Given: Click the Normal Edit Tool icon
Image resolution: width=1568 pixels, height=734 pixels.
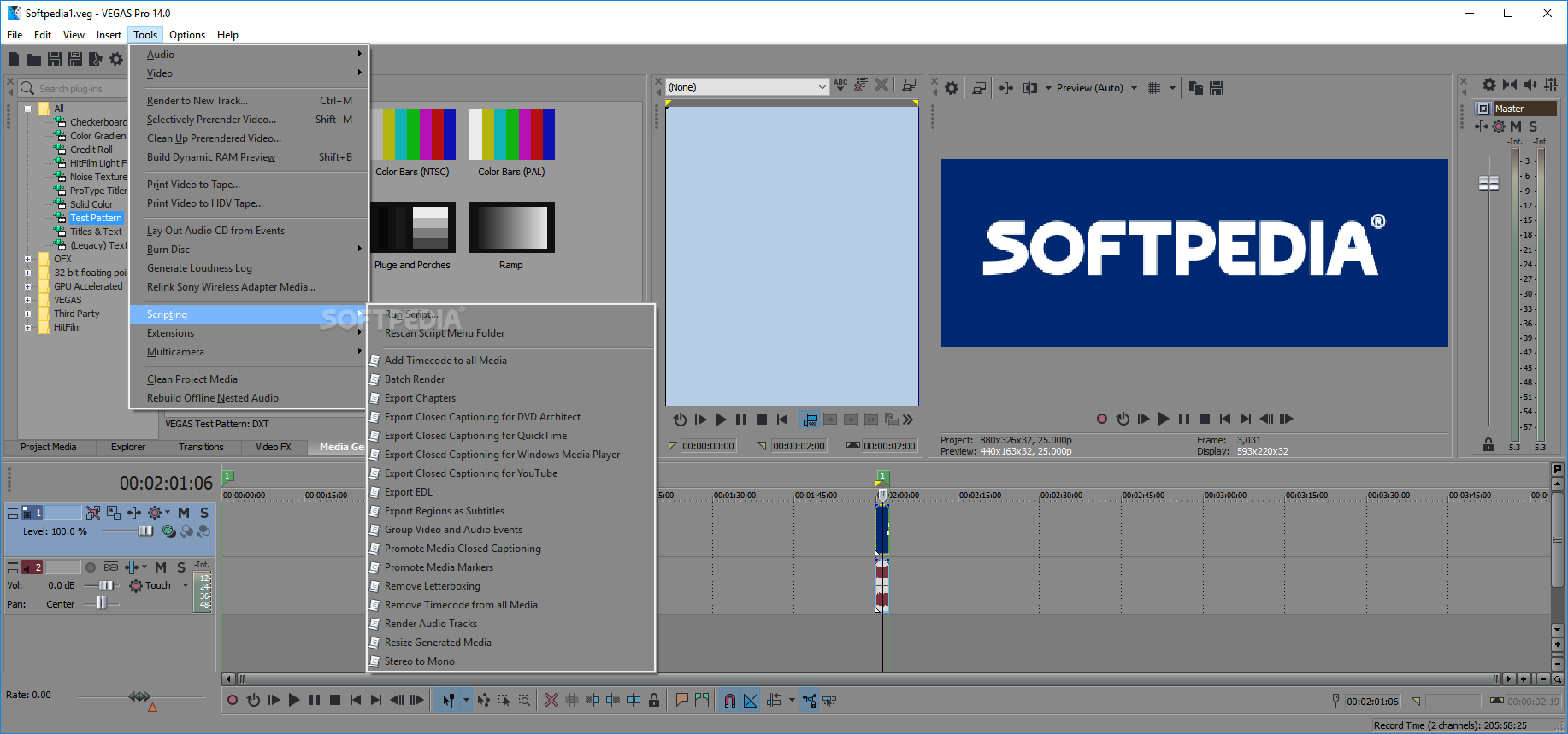Looking at the screenshot, I should (x=449, y=700).
